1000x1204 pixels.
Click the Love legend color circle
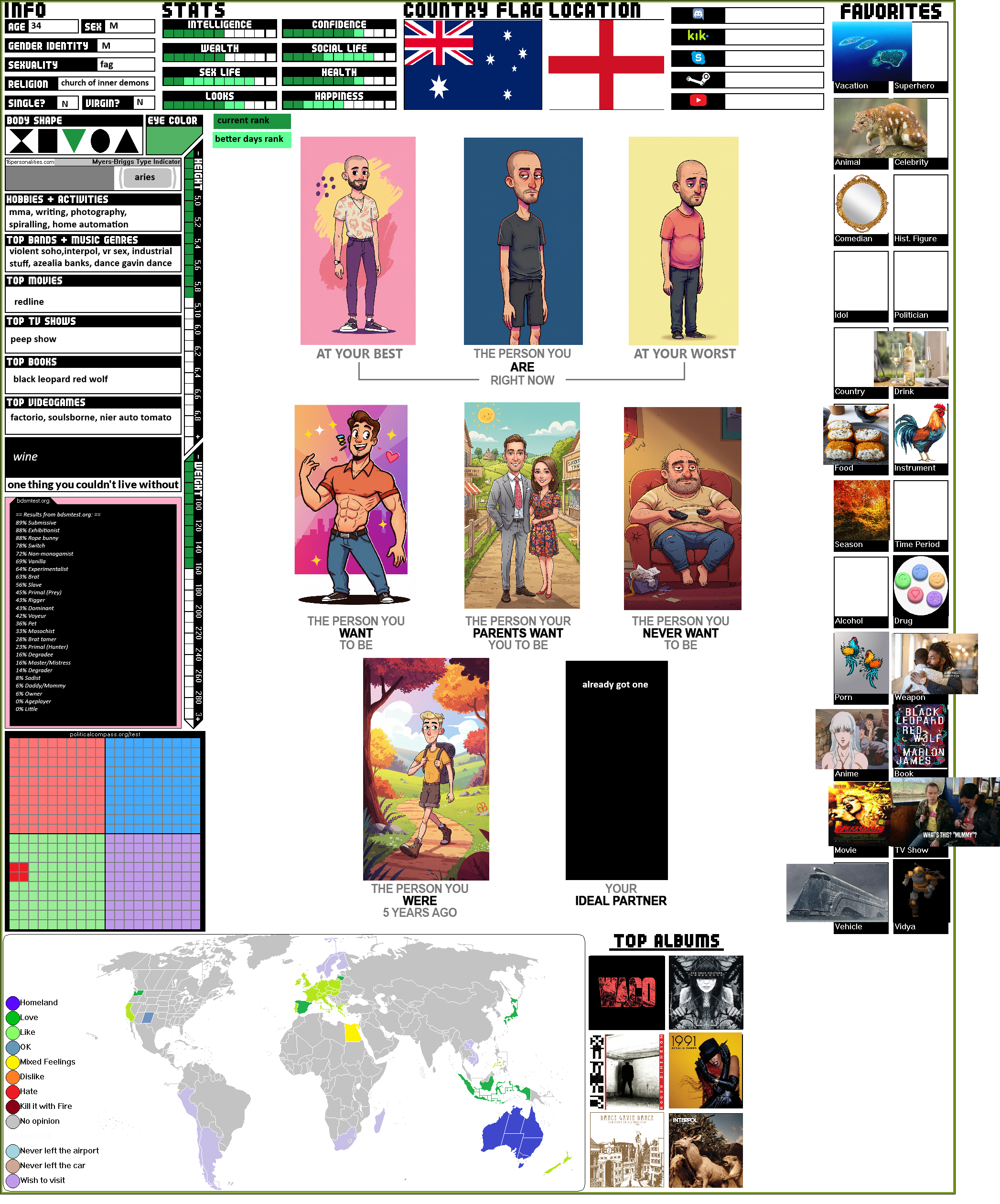[12, 1018]
